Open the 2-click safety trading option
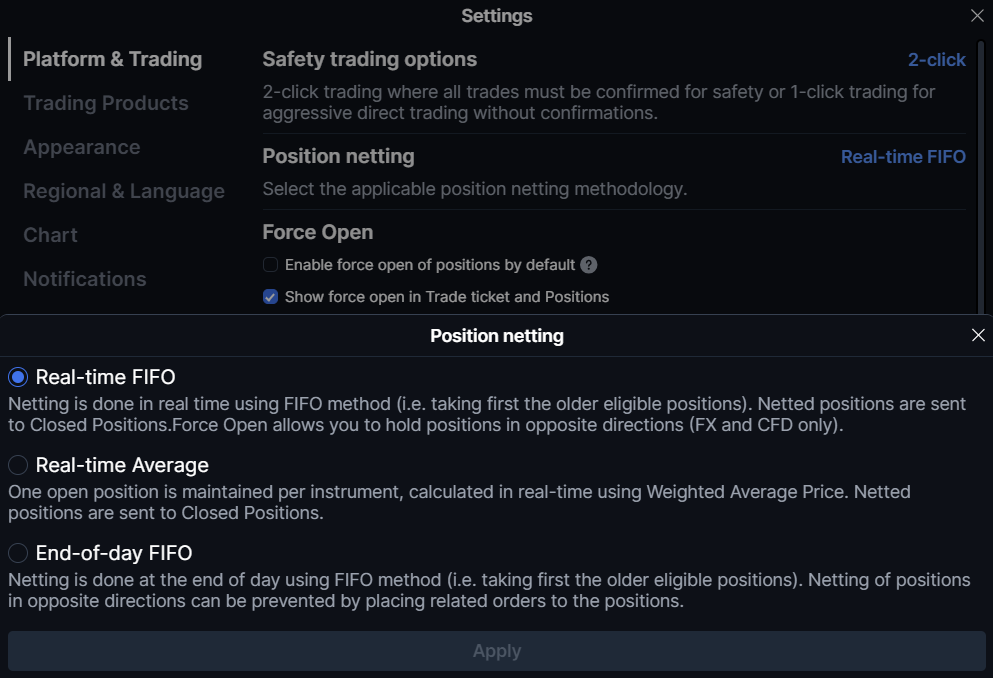The image size is (993, 678). tap(937, 60)
